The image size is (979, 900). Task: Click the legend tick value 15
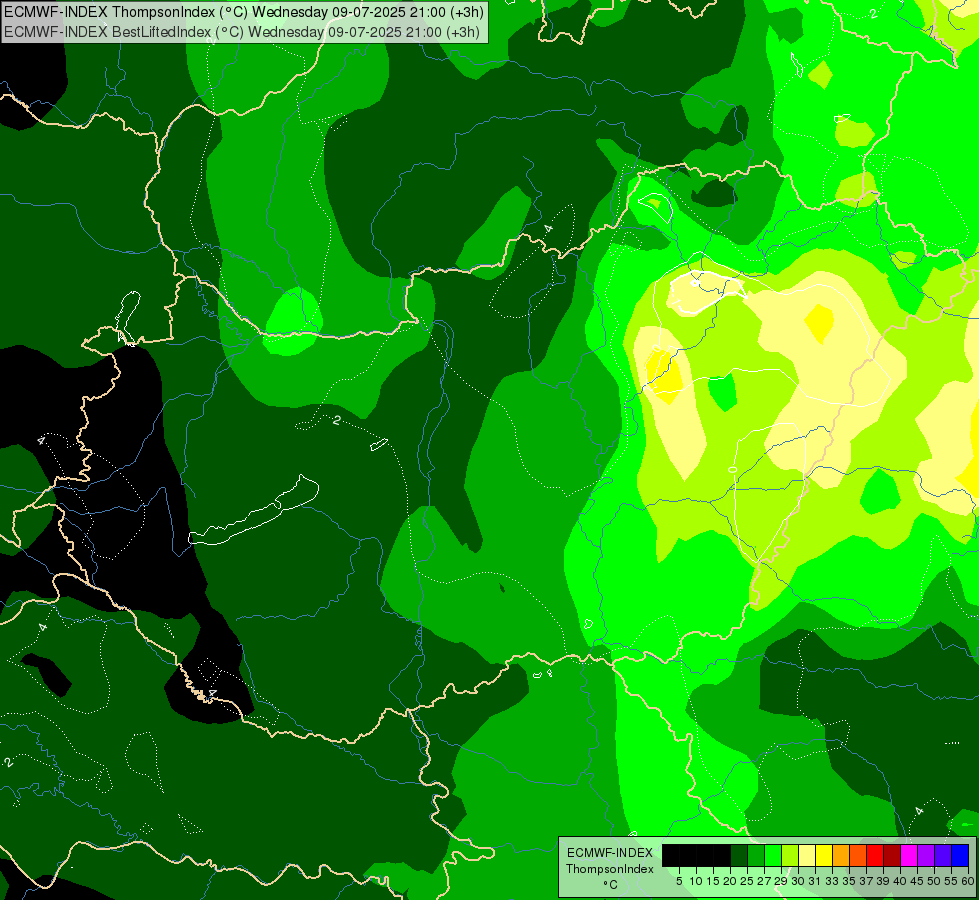[713, 881]
